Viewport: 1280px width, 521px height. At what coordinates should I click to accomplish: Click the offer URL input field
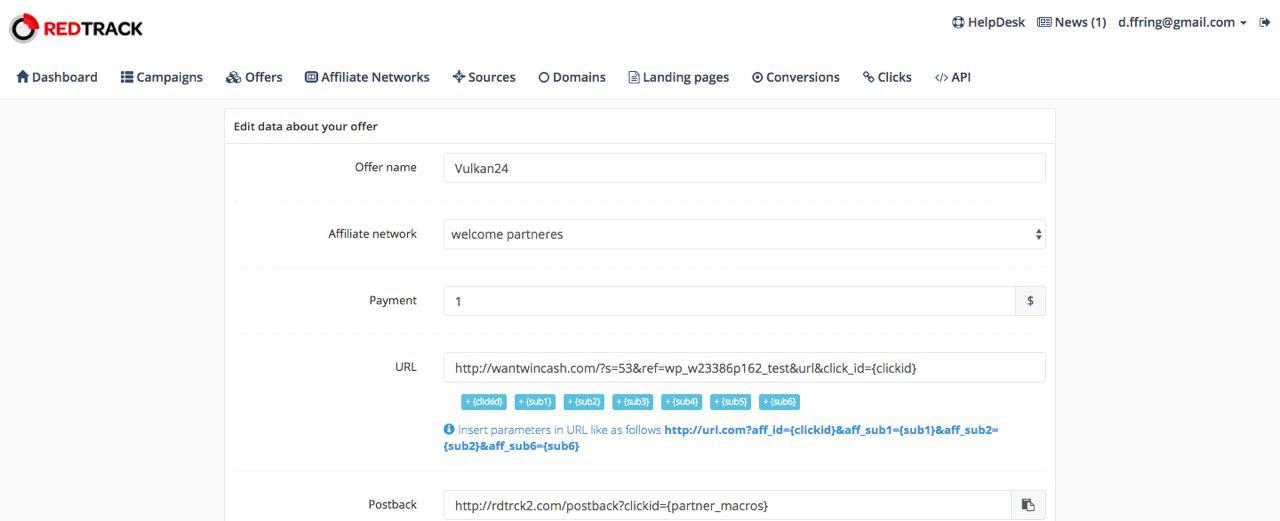tap(745, 368)
